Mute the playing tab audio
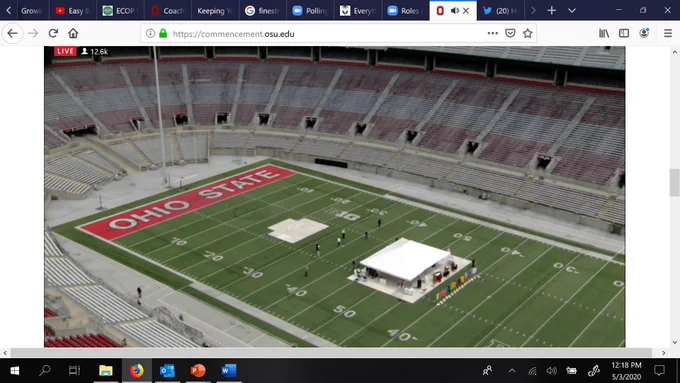The image size is (680, 383). pyautogui.click(x=454, y=11)
